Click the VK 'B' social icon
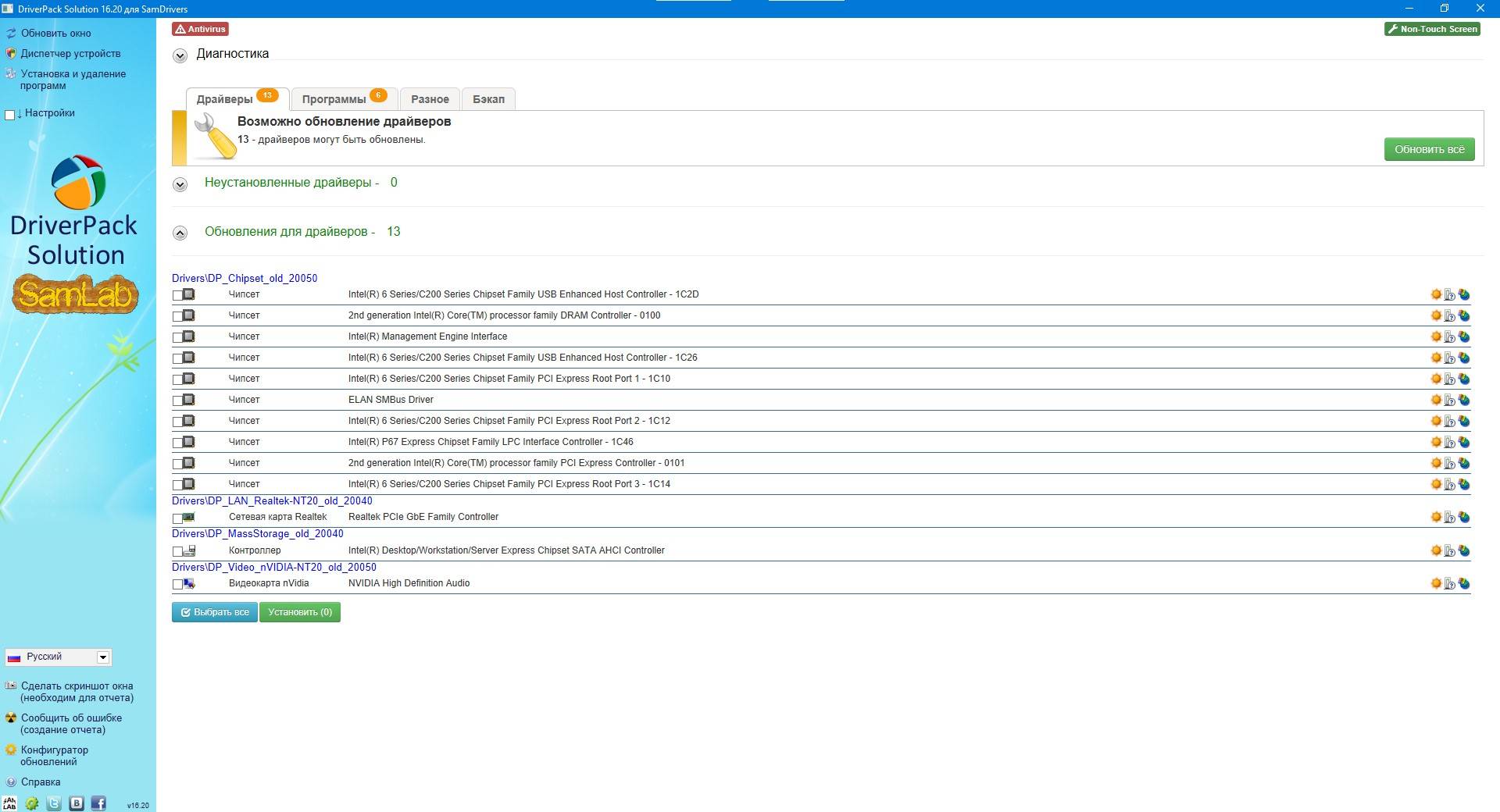 (77, 803)
